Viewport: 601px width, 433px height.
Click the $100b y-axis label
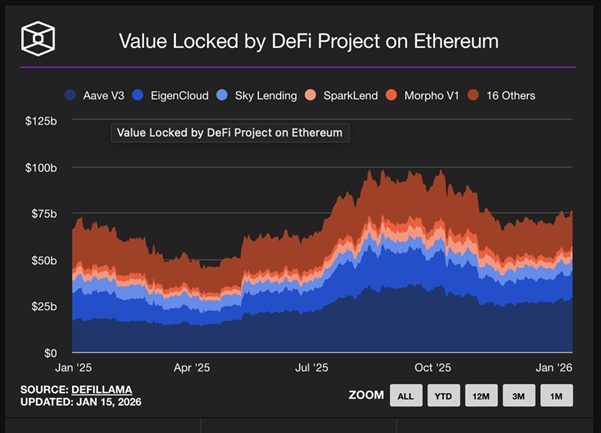[x=42, y=167]
